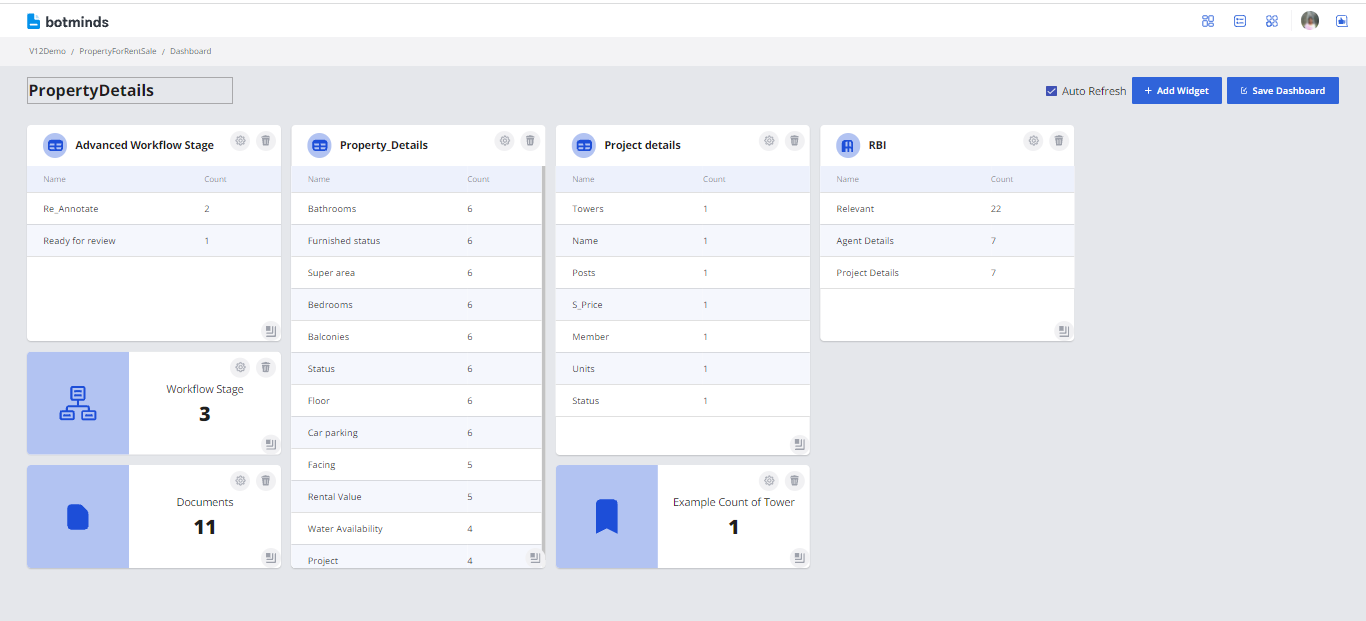Open the dashboard grid icon in header

click(x=1208, y=21)
